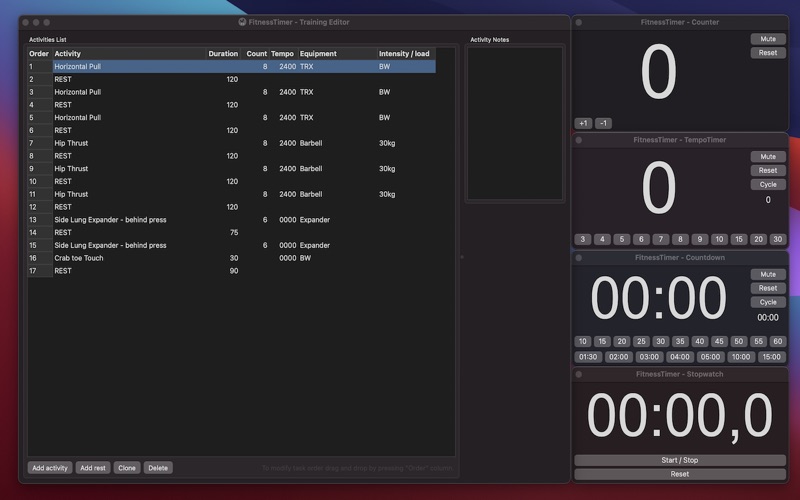Click the Count column header
Viewport: 800px width, 500px height.
click(x=255, y=54)
